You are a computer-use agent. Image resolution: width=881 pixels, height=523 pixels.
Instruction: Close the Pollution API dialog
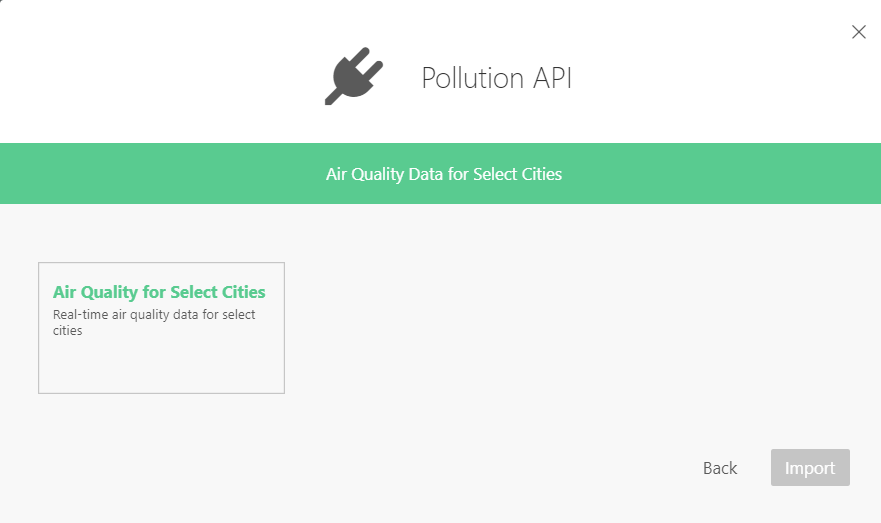[x=858, y=32]
